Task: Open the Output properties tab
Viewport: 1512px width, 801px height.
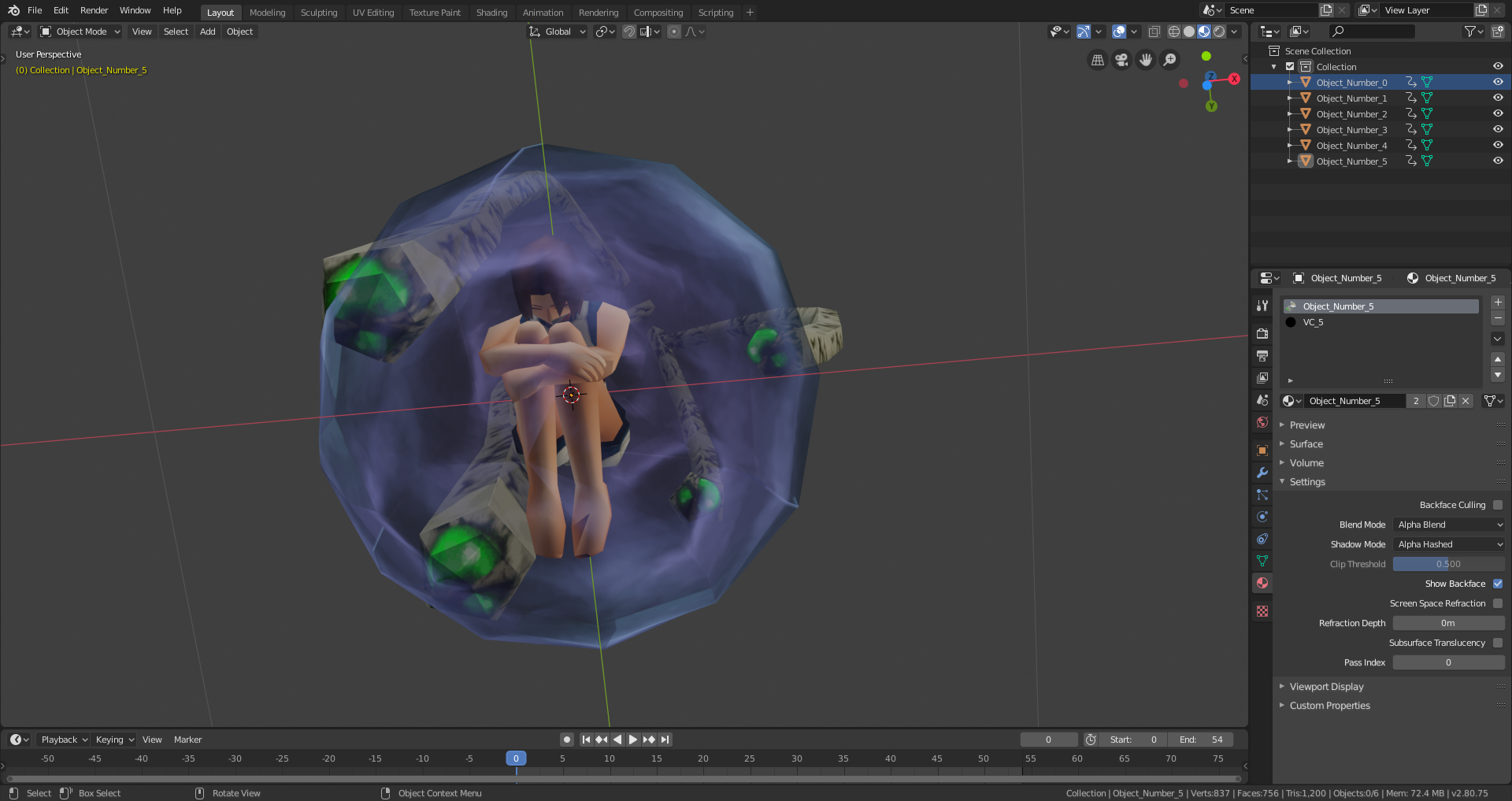Action: click(x=1262, y=356)
